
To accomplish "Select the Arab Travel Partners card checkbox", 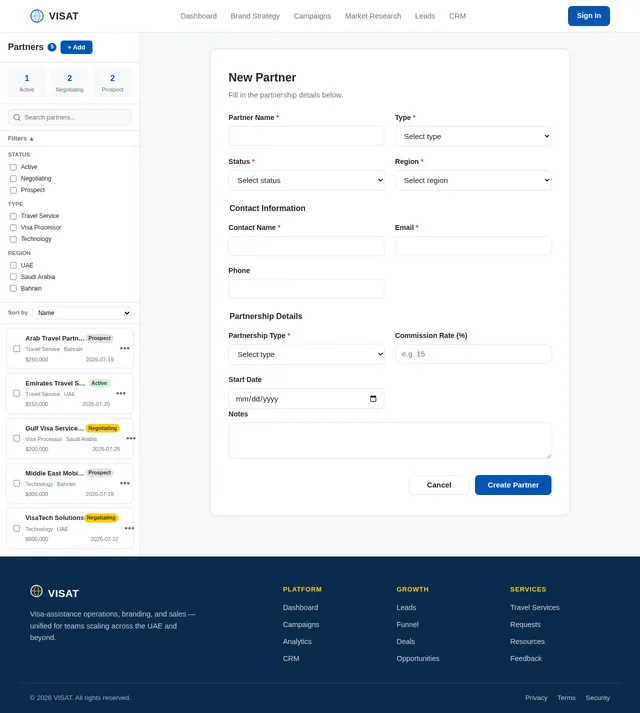I will 17,349.
